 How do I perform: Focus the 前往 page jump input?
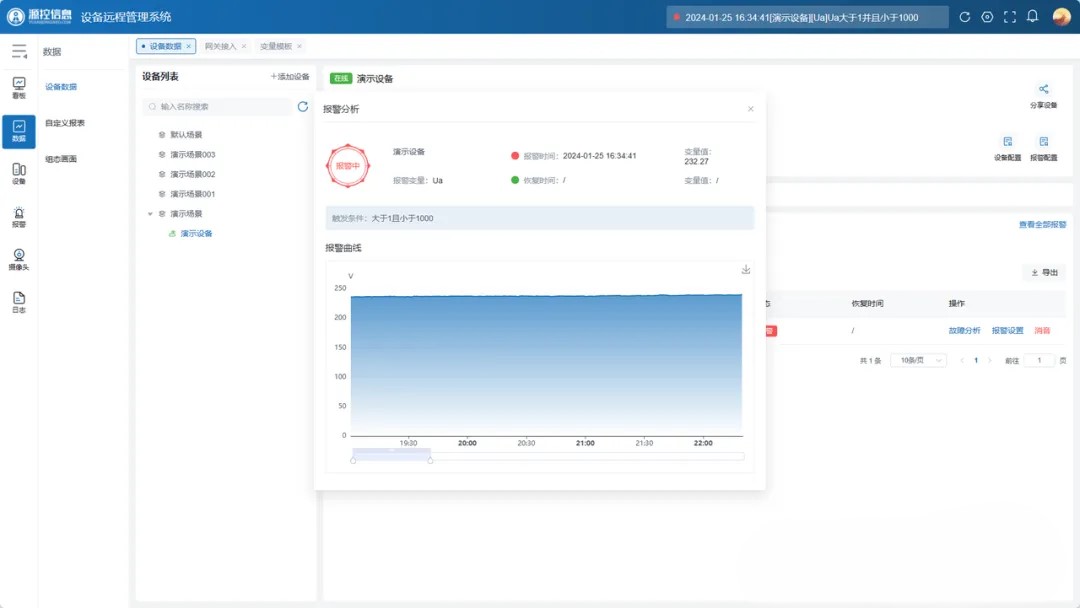click(x=1039, y=360)
